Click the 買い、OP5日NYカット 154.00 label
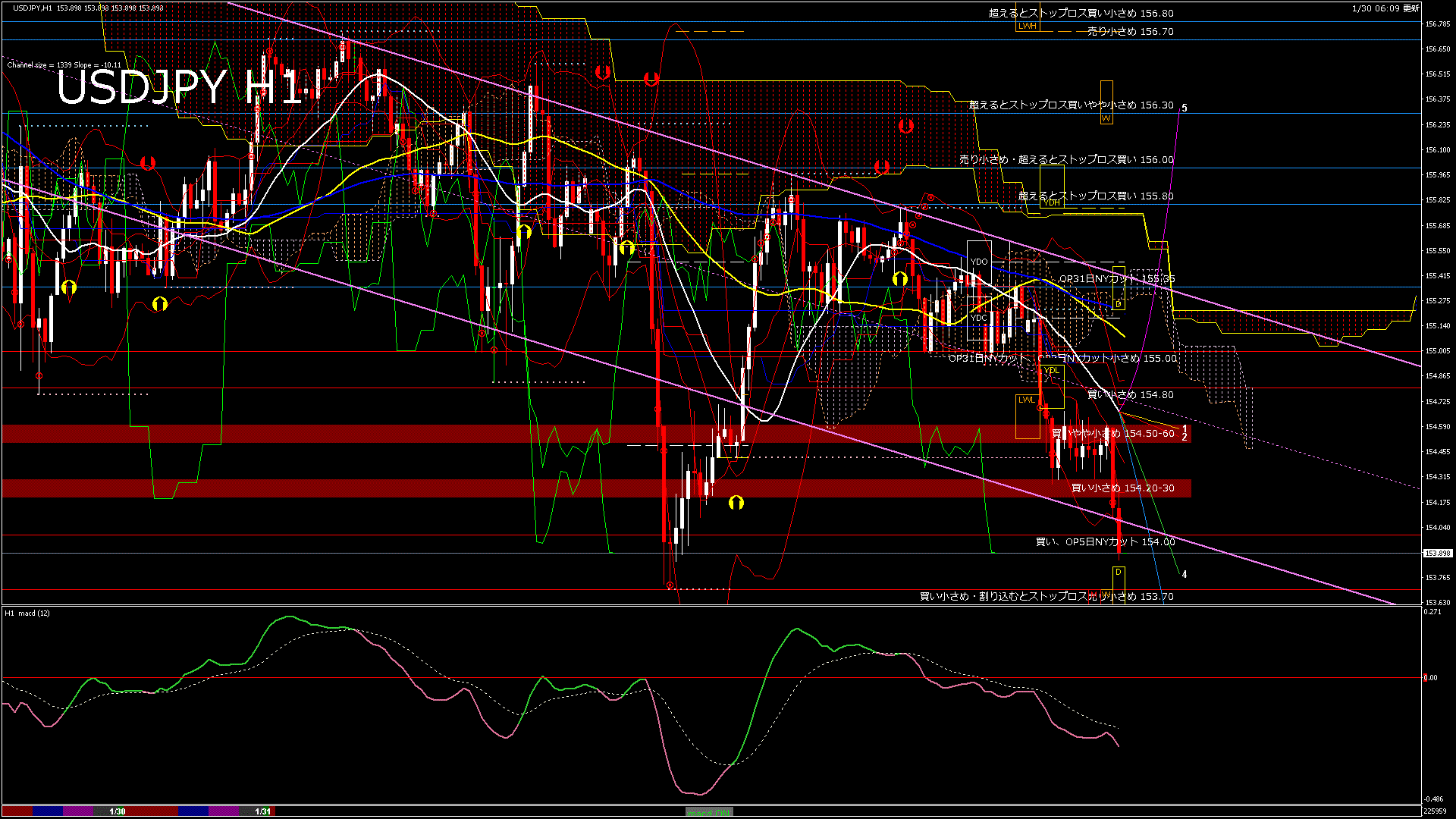The height and width of the screenshot is (819, 1456). (x=1105, y=542)
